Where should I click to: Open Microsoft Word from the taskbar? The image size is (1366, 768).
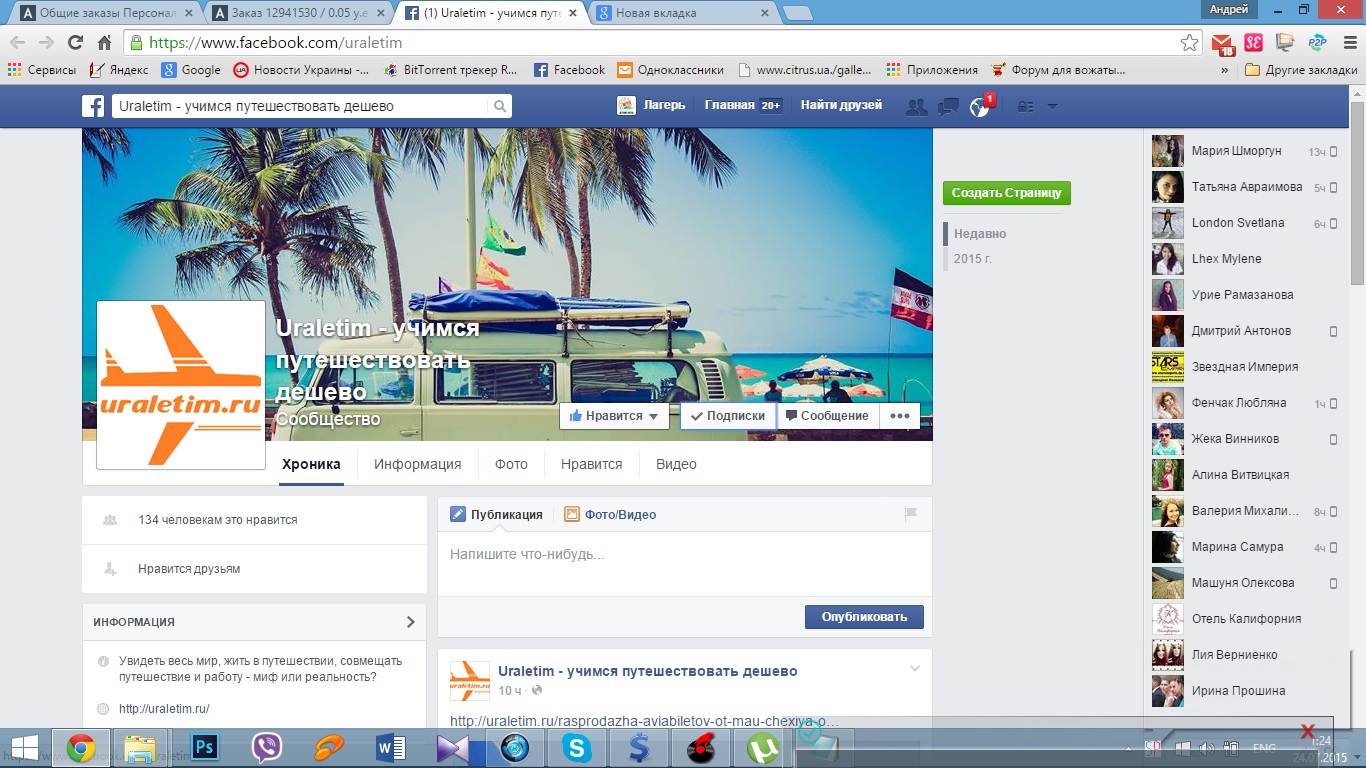coord(391,747)
